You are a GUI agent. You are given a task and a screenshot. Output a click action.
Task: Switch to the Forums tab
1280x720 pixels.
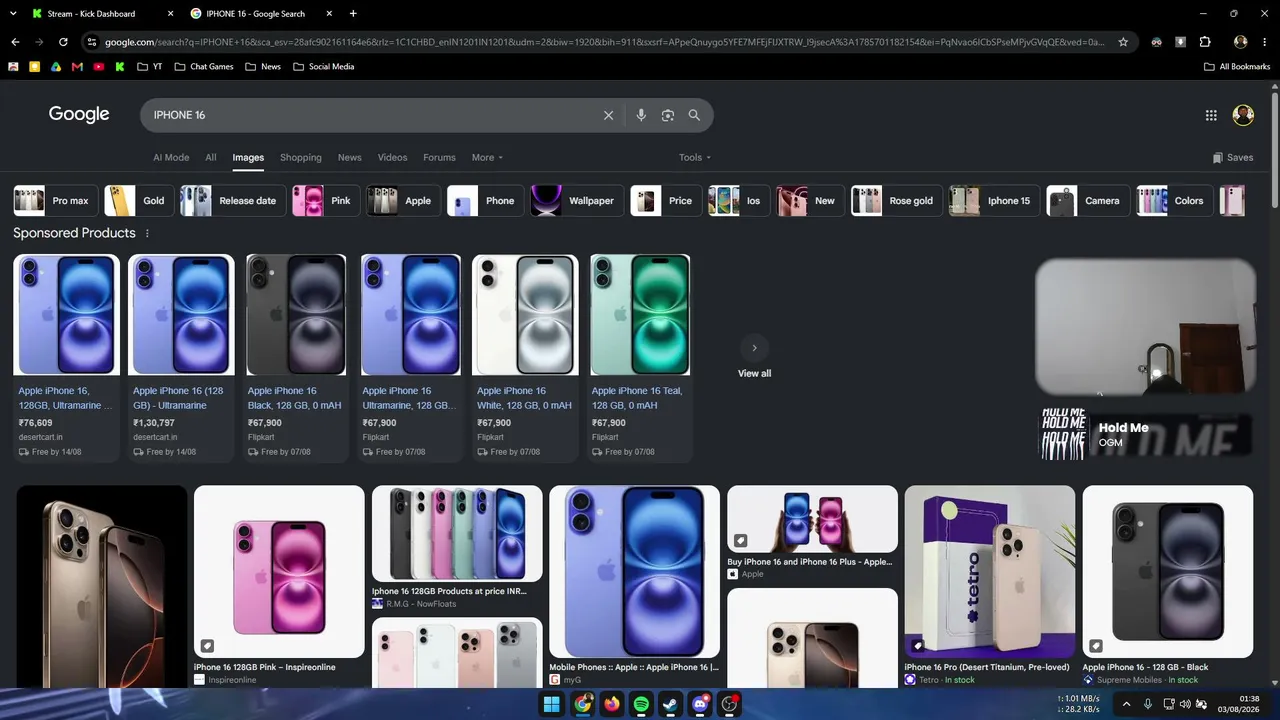[439, 157]
